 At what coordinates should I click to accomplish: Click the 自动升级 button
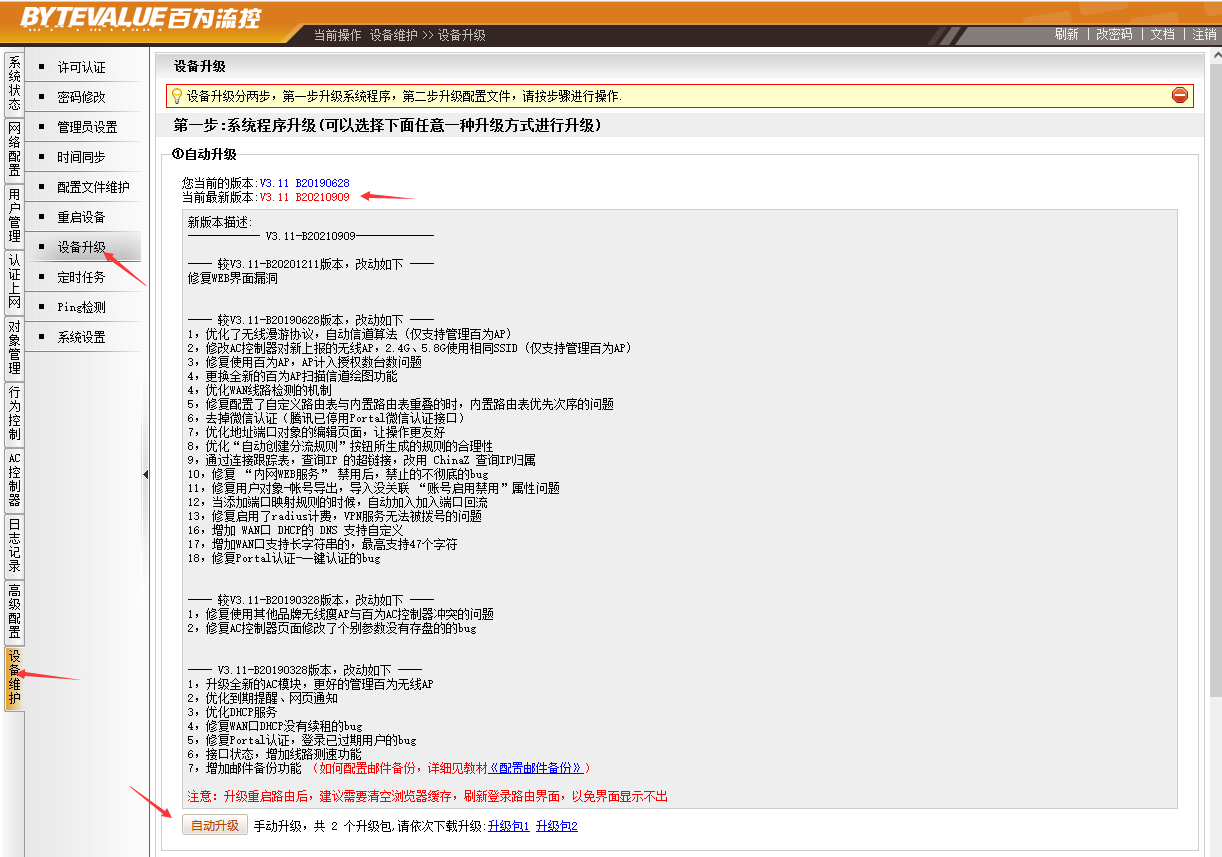(215, 826)
